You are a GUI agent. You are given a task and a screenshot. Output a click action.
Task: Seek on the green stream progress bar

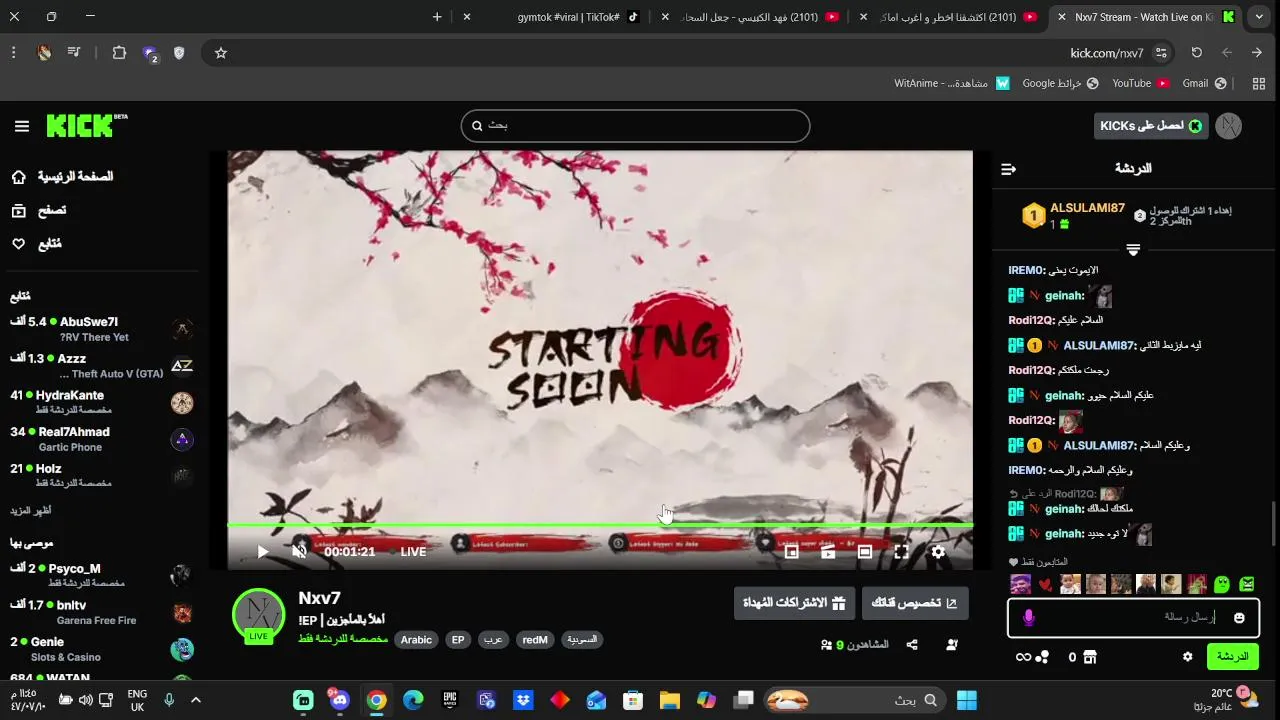[x=600, y=525]
